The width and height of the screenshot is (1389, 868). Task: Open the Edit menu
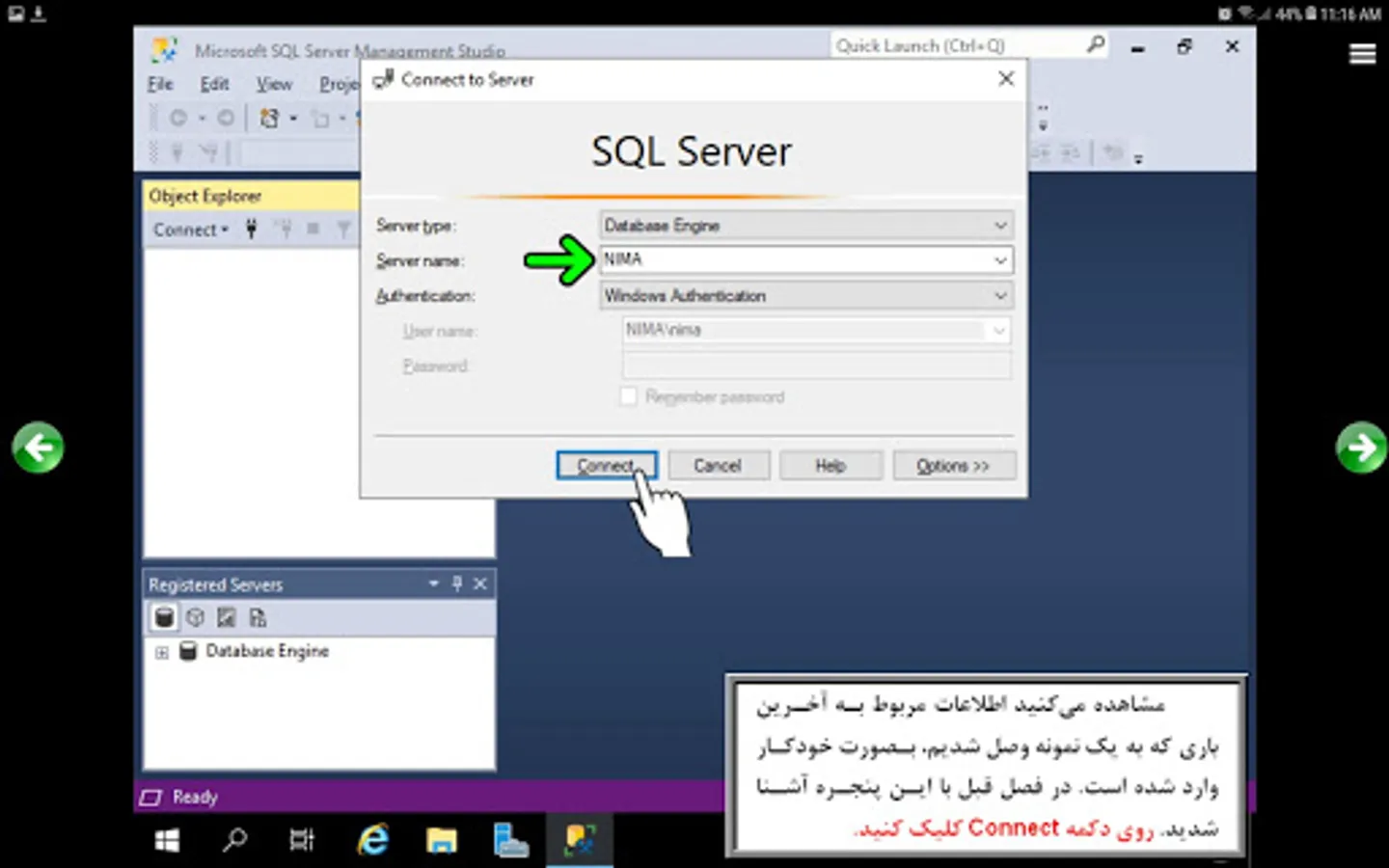pos(214,84)
